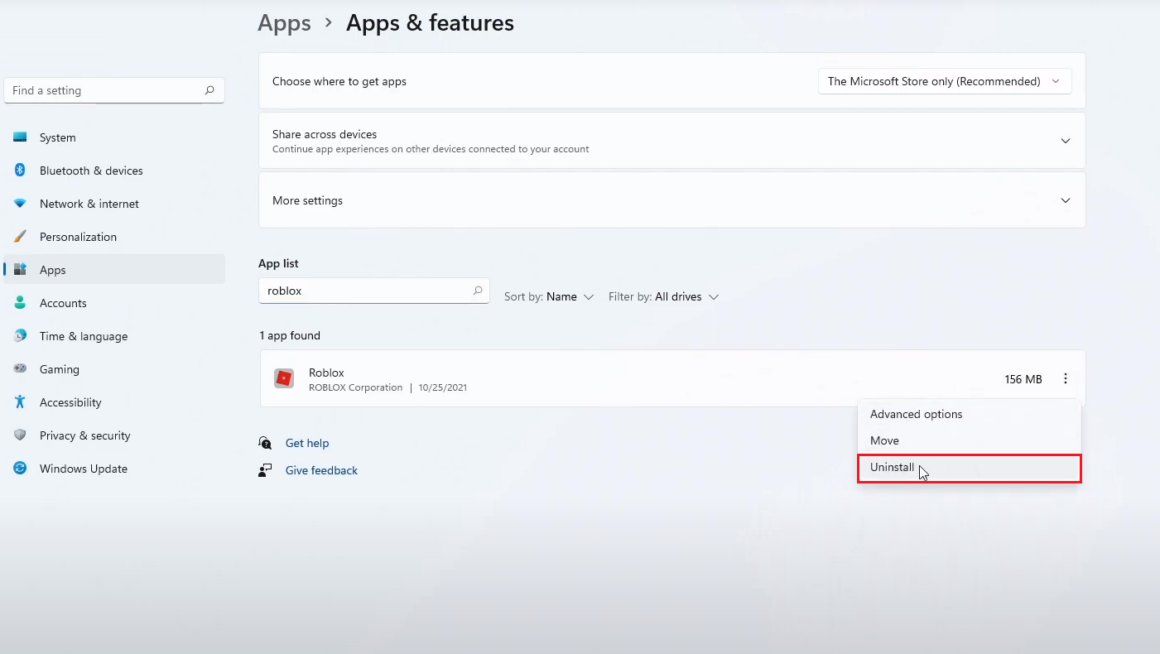This screenshot has height=654, width=1160.
Task: Open Bluetooth & devices icon
Action: click(x=20, y=171)
